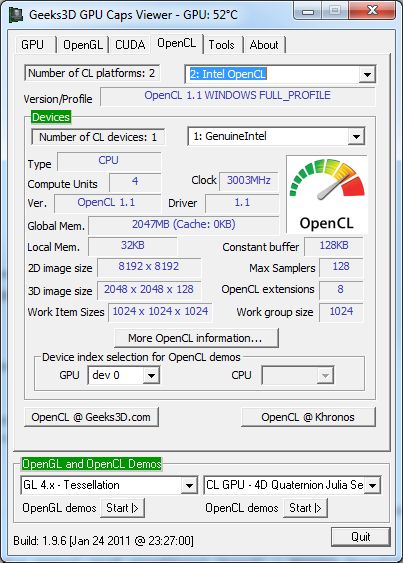Click the 'Number of CL platforms: 2' field
Screen dimensions: 403x563
tap(92, 73)
